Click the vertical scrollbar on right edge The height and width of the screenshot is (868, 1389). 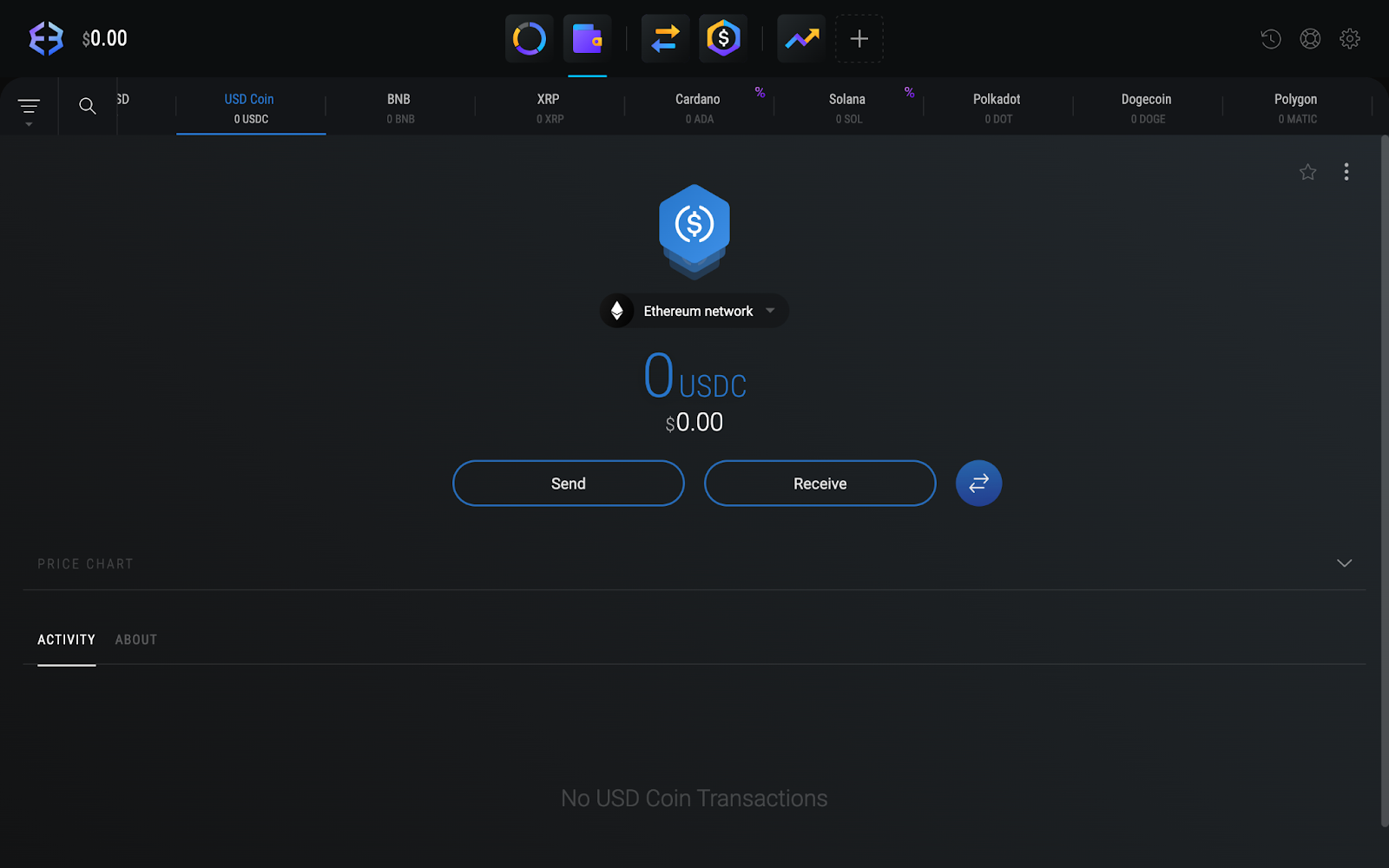click(1385, 482)
